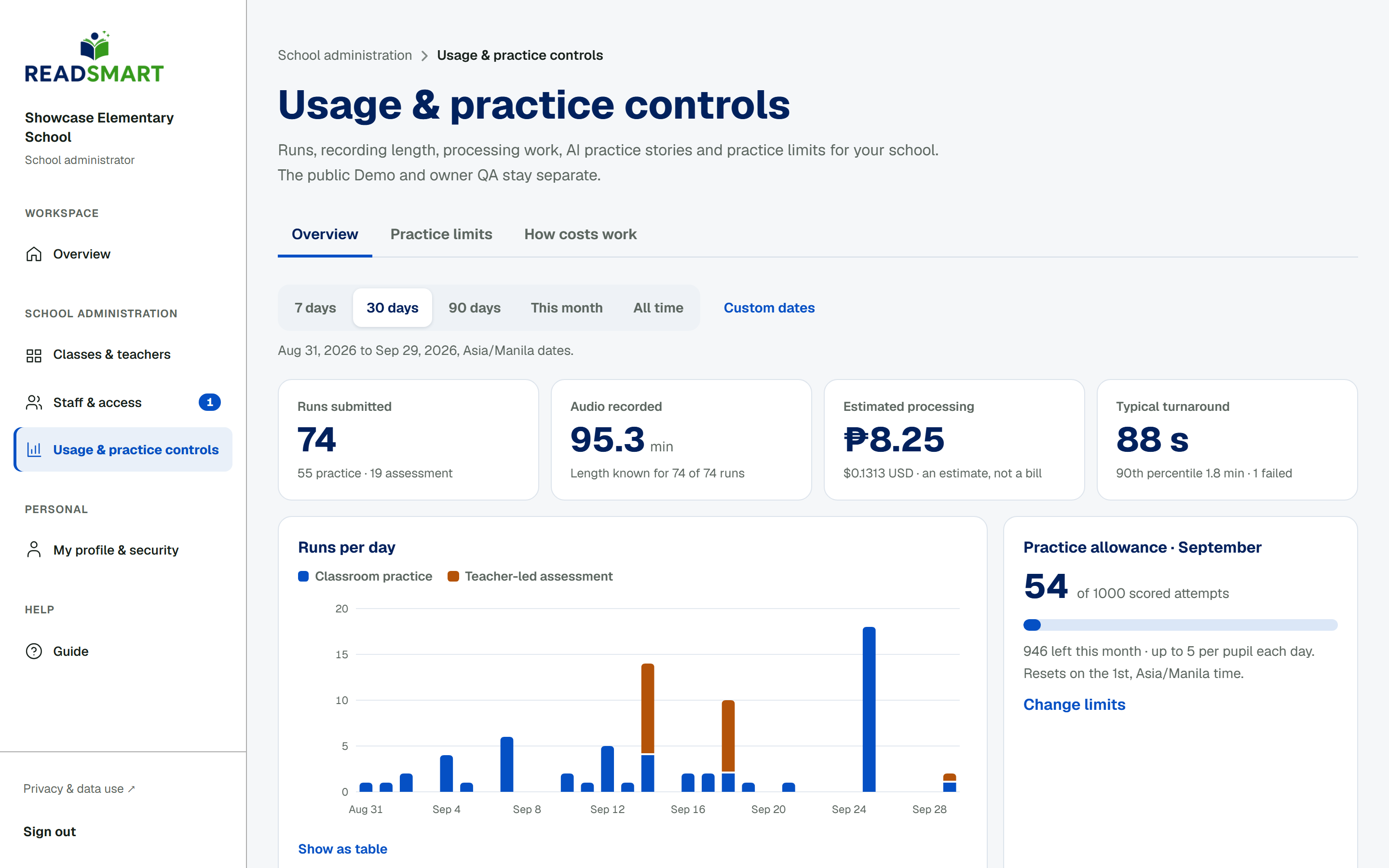The height and width of the screenshot is (868, 1389).
Task: Open Classes & teachers in sidebar
Action: pyautogui.click(x=123, y=355)
